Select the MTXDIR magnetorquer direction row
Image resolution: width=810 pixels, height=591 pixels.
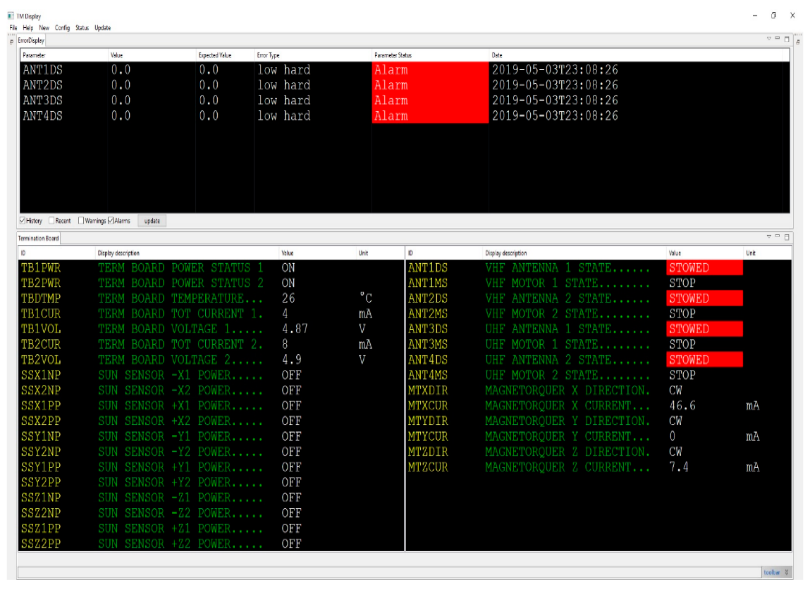[599, 391]
